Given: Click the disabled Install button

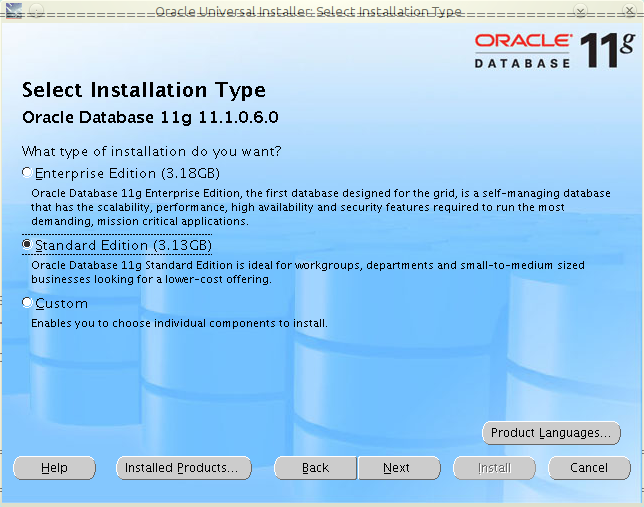Looking at the screenshot, I should (494, 468).
